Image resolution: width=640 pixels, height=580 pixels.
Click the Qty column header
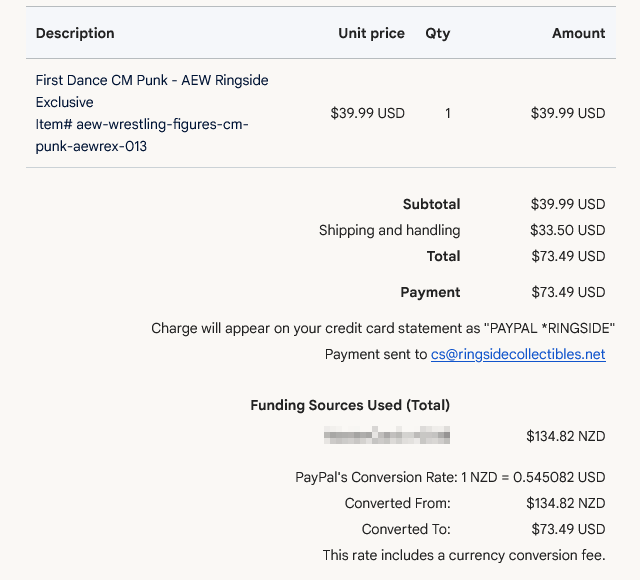click(x=437, y=33)
